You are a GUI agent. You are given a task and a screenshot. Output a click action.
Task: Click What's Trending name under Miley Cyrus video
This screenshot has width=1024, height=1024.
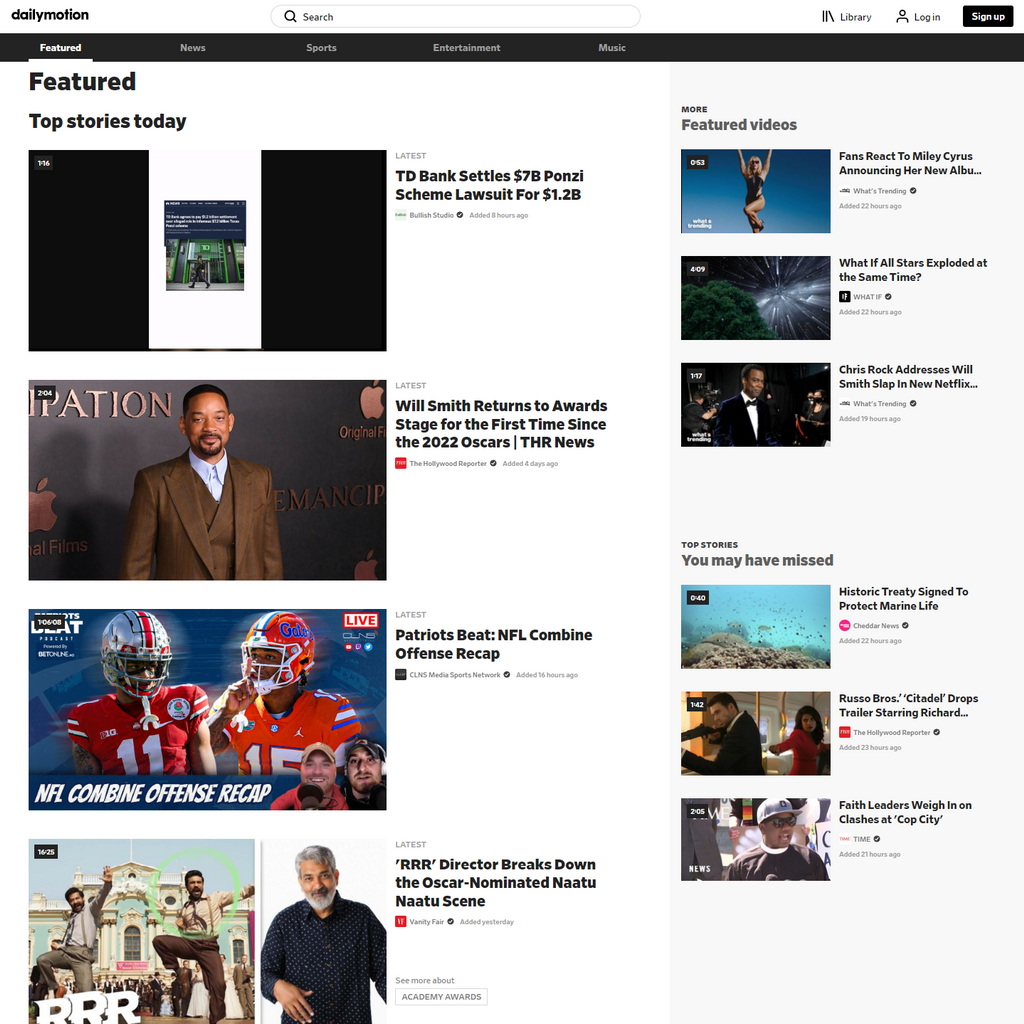[880, 191]
